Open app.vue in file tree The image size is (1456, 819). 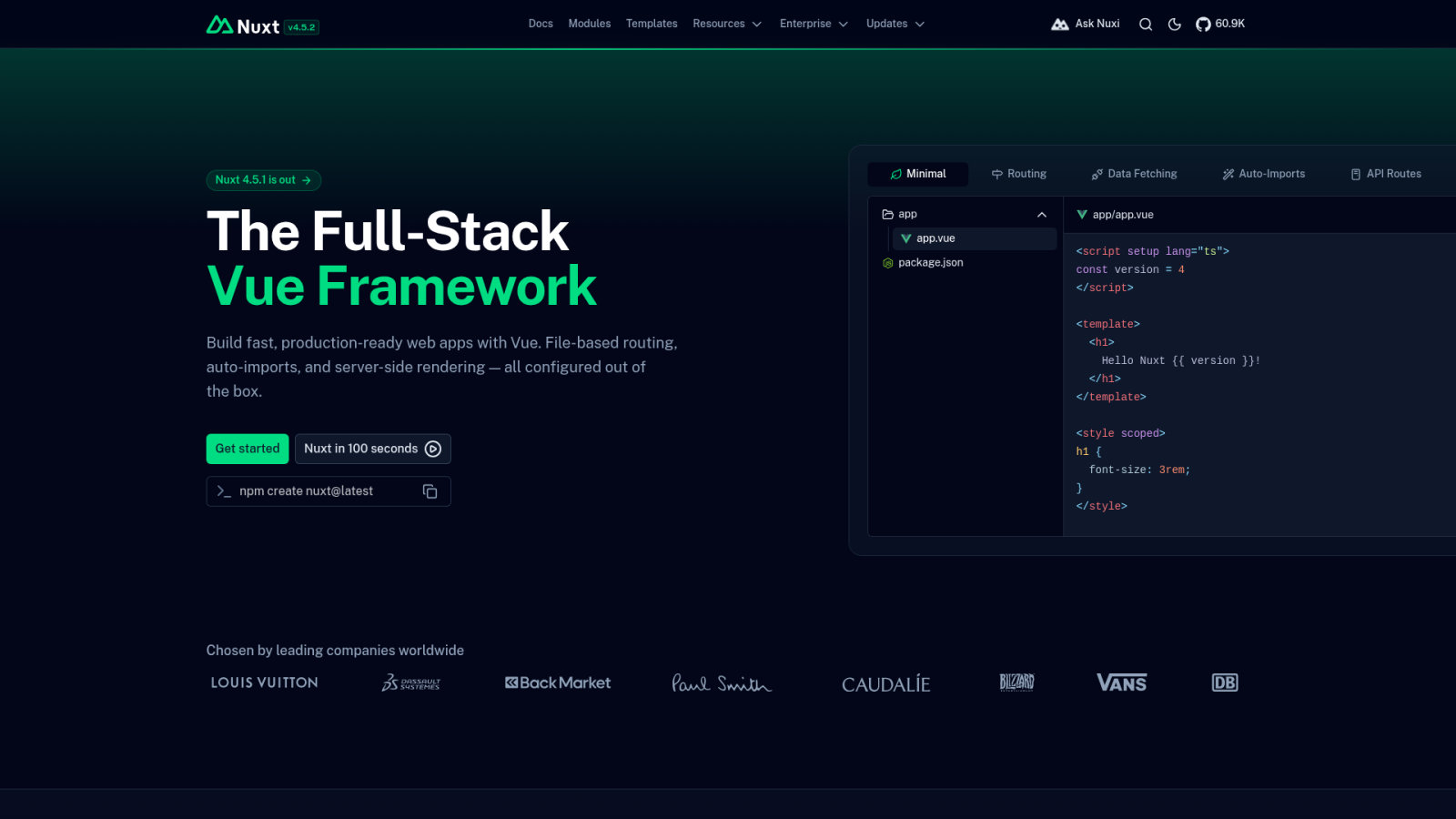point(975,238)
